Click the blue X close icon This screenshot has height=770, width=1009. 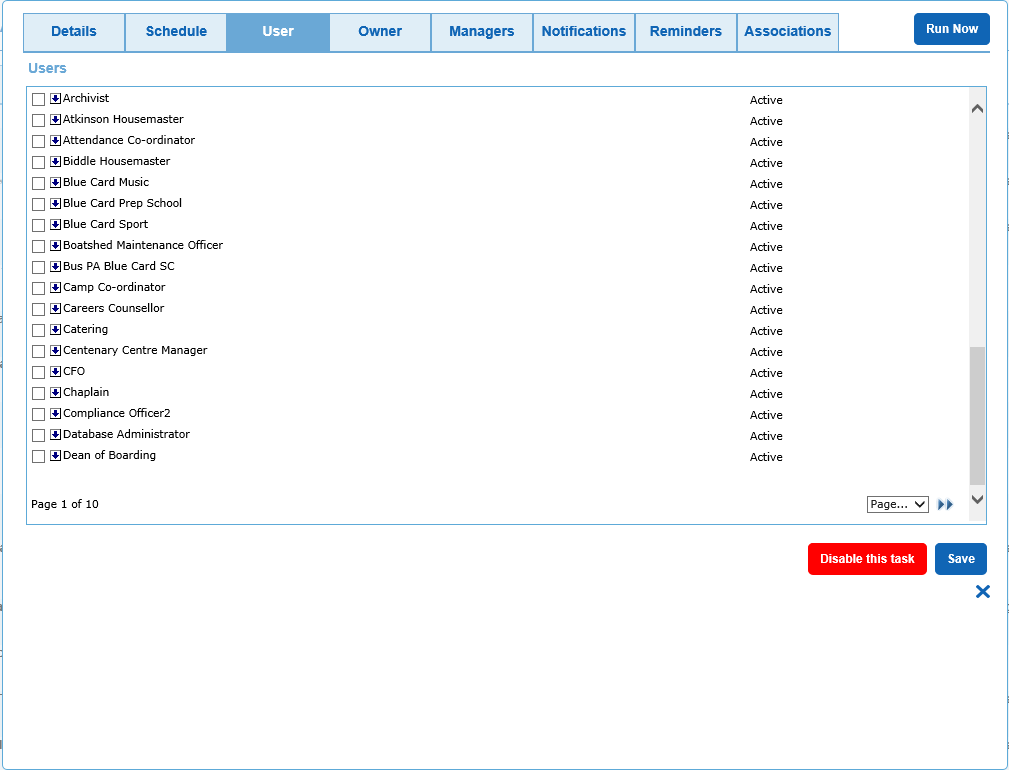982,591
